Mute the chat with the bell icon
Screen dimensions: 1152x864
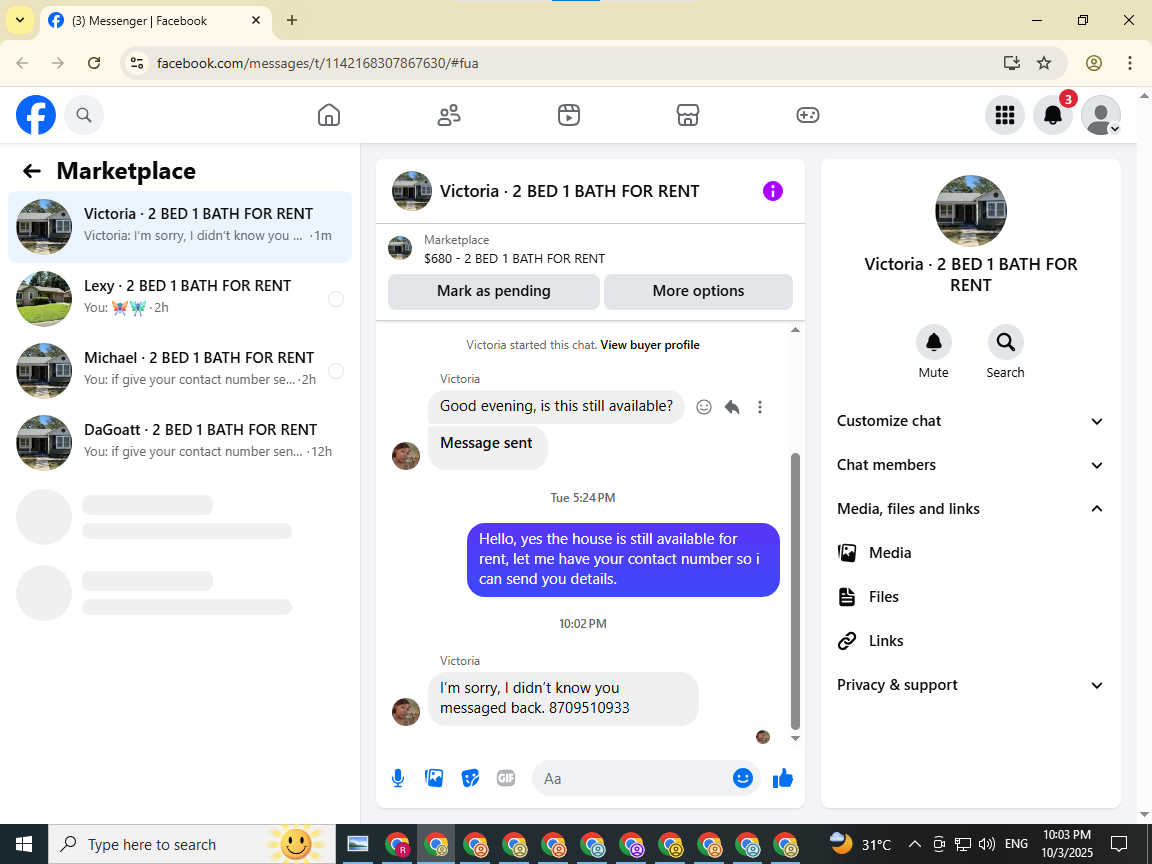pyautogui.click(x=933, y=342)
